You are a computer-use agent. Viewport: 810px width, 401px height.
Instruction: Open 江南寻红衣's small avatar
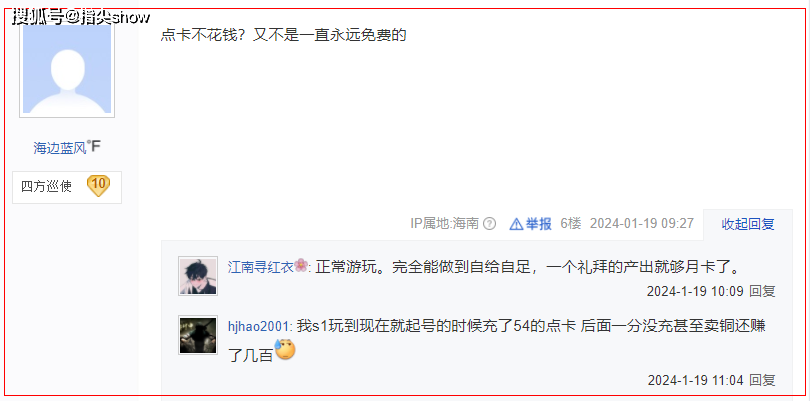tap(198, 276)
